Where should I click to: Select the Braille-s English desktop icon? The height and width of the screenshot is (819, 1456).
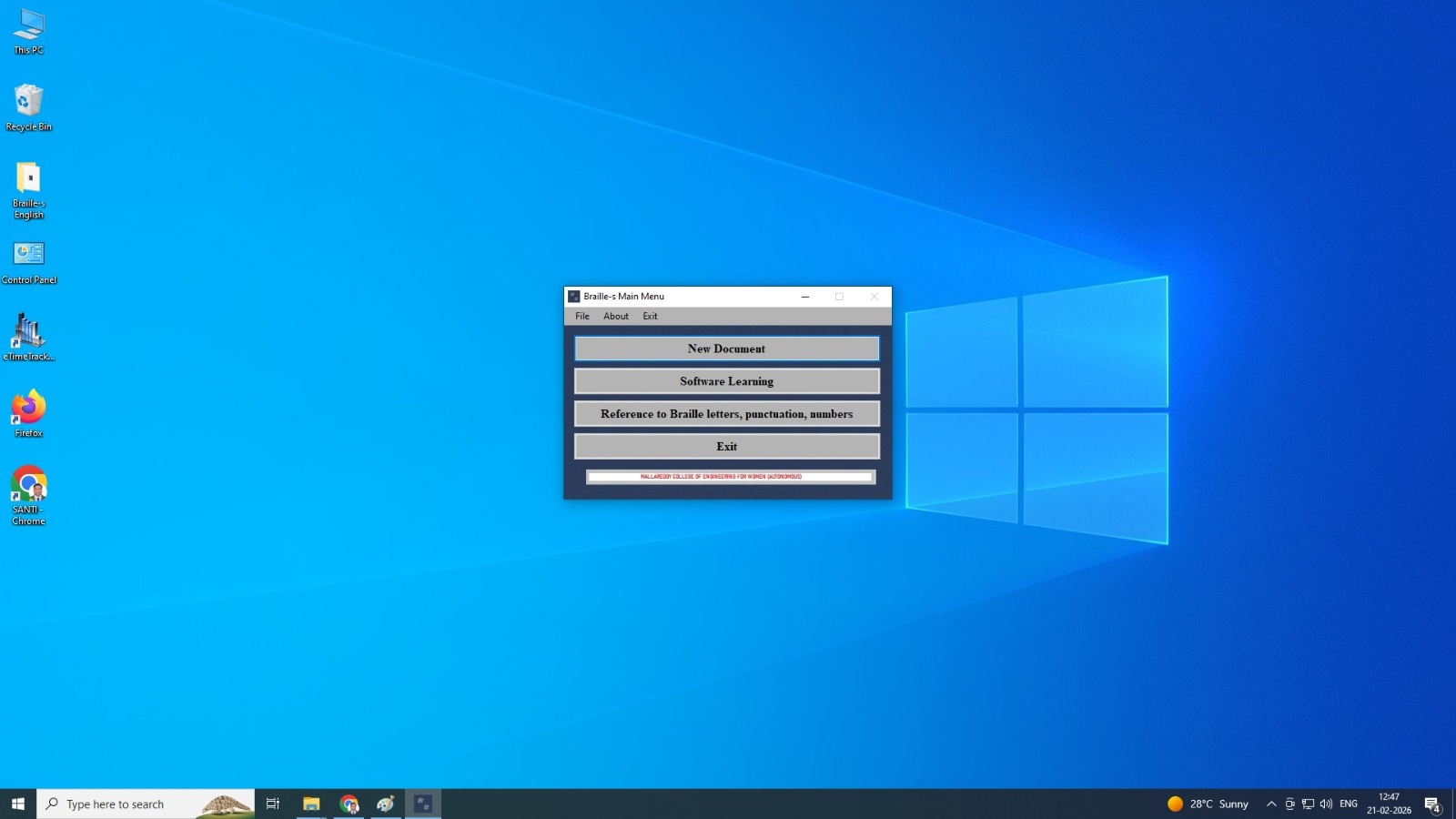click(x=28, y=190)
